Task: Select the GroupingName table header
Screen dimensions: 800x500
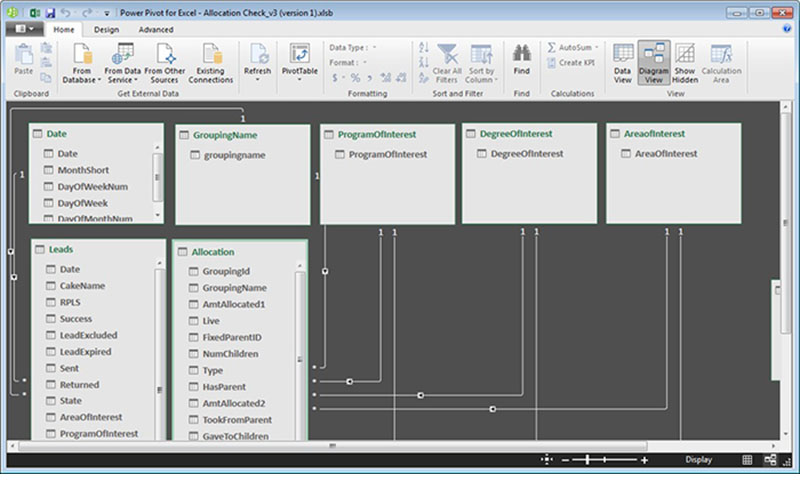Action: (x=242, y=135)
